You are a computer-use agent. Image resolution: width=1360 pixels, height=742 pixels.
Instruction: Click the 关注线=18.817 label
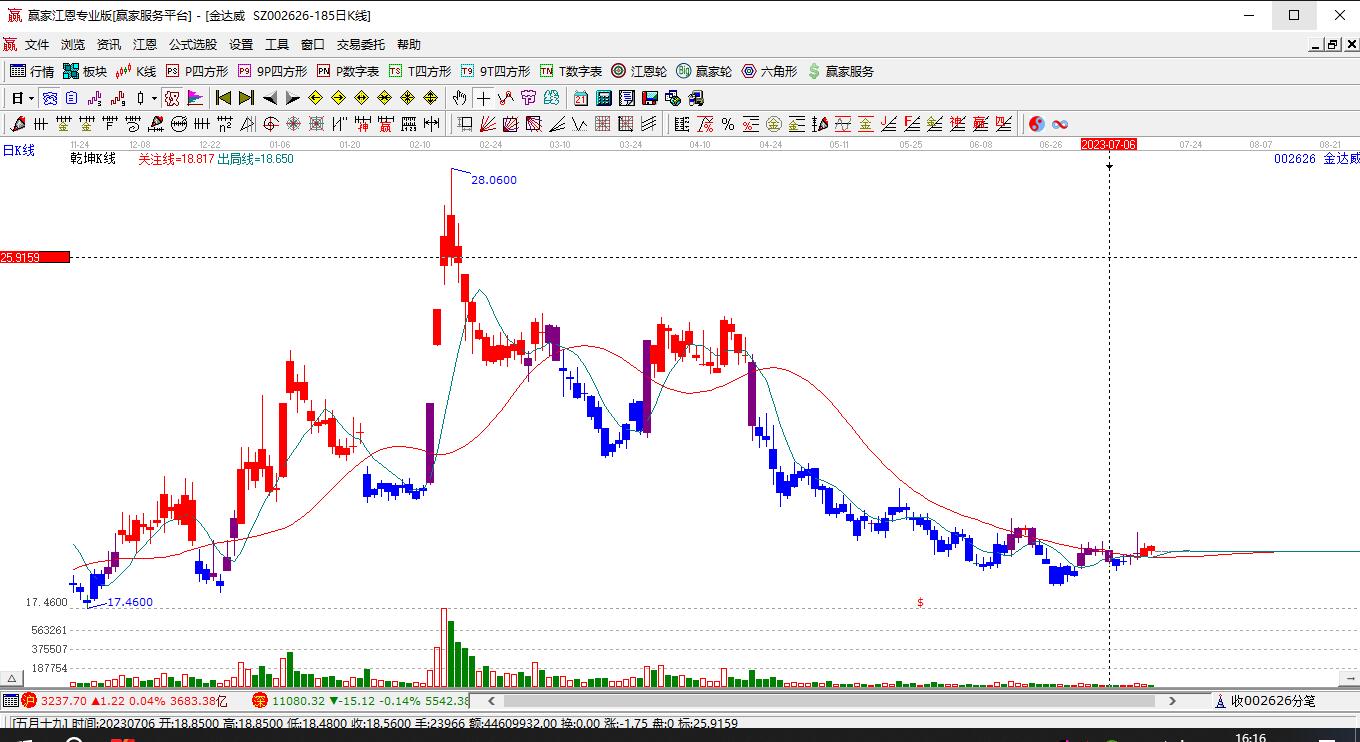point(176,159)
